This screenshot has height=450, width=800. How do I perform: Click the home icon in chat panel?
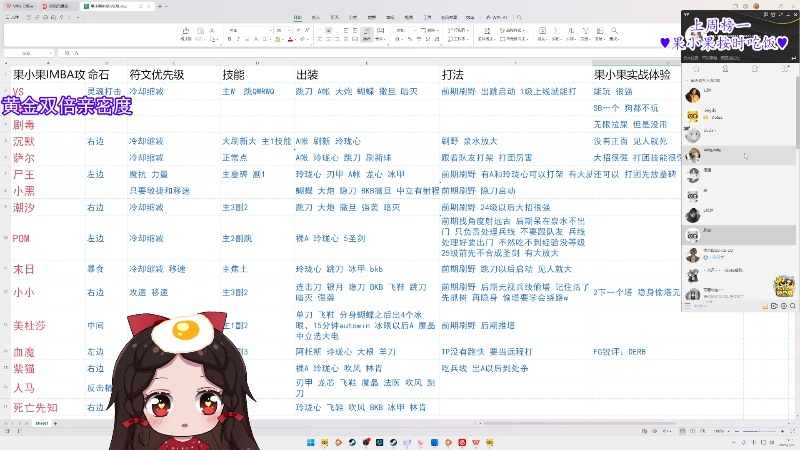696,69
